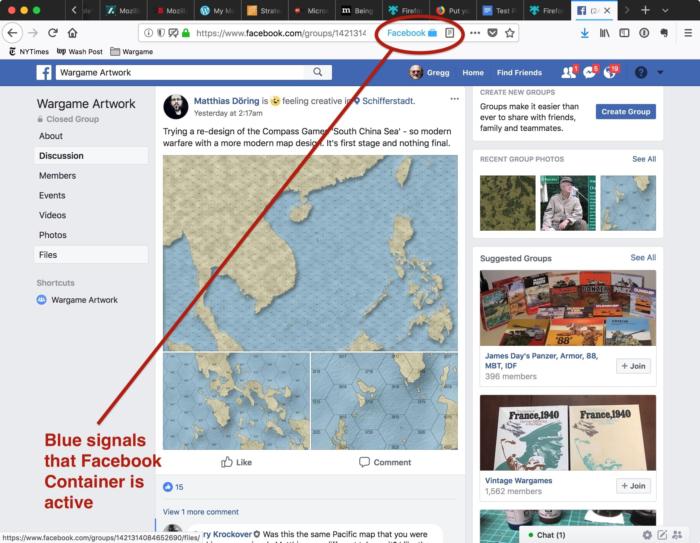Open tracking protection shield in address bar
Screen dimensions: 700x543
coord(161,33)
